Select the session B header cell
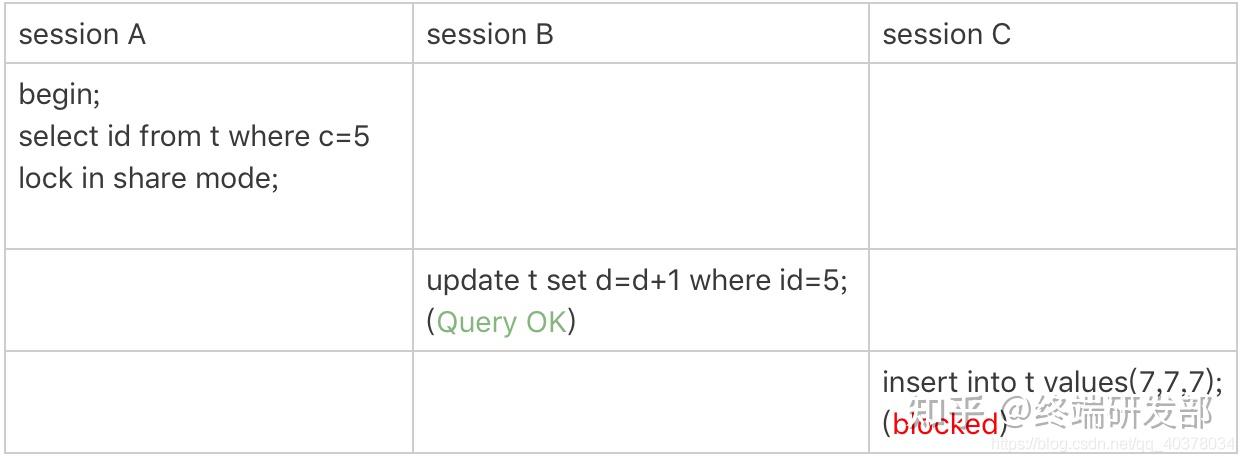The image size is (1244, 462). point(489,35)
